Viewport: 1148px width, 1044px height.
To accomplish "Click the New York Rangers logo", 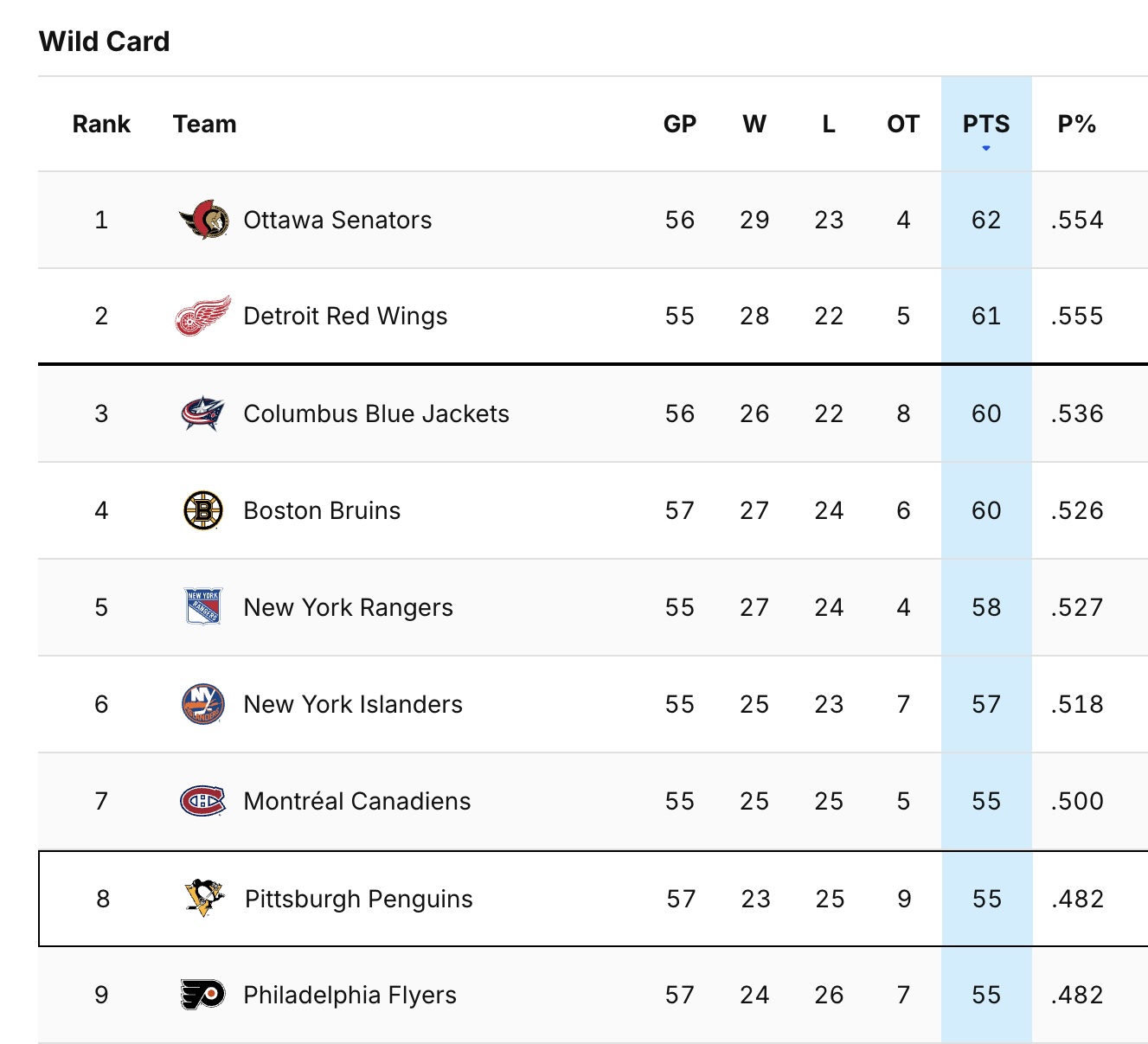I will 203,607.
